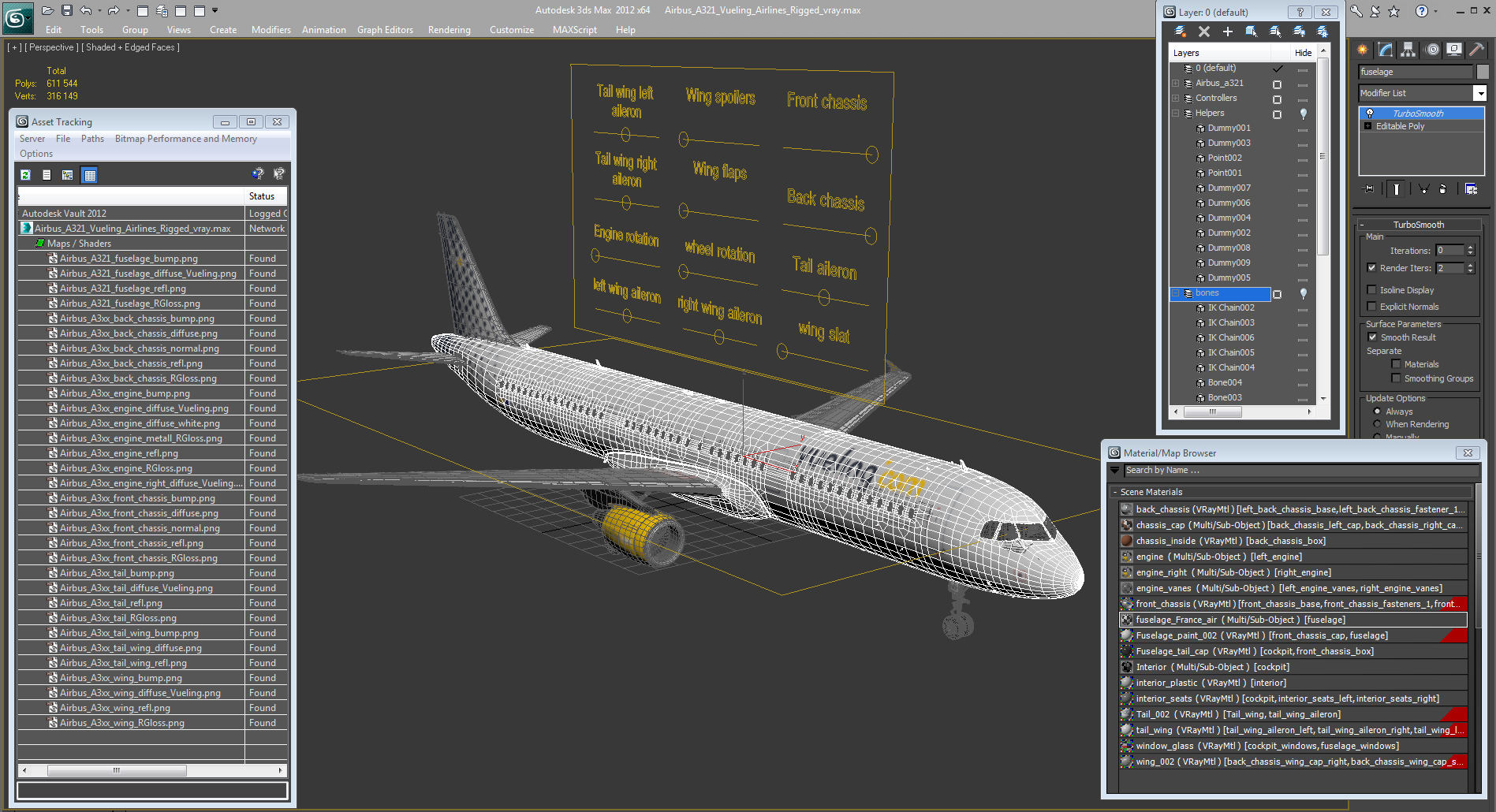This screenshot has height=812, width=1496.
Task: Open the Hierarchy command panel tab
Action: point(1408,50)
